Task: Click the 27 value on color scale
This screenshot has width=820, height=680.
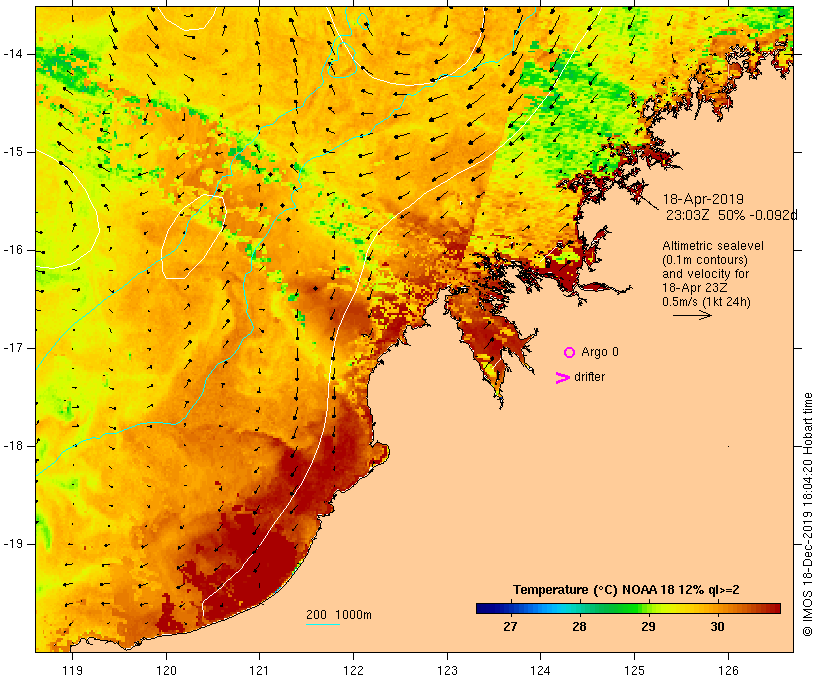Action: point(510,626)
